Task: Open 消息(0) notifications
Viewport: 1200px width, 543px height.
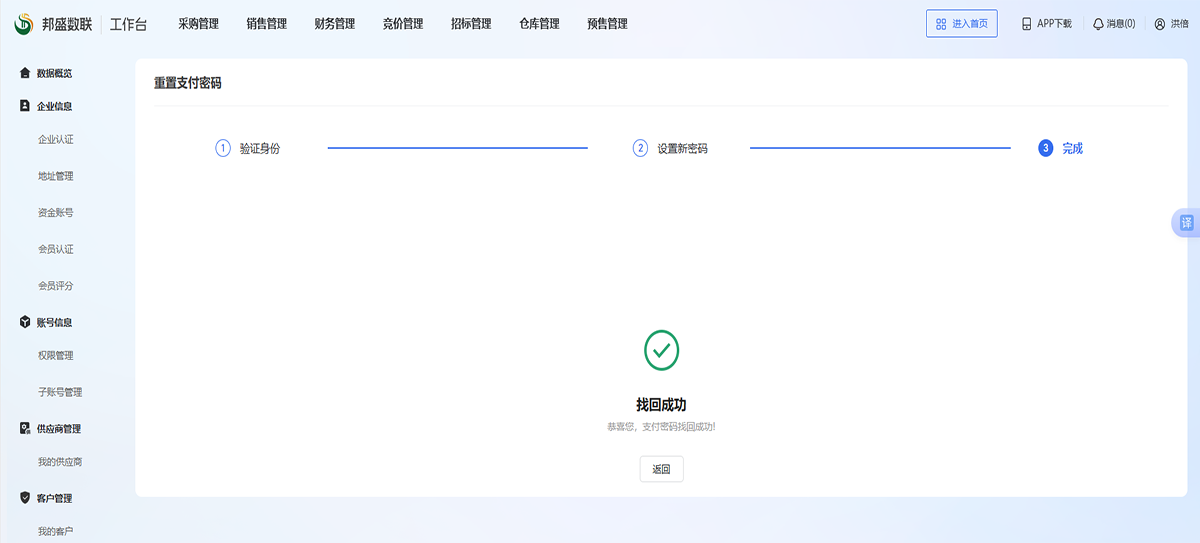Action: coord(1114,24)
